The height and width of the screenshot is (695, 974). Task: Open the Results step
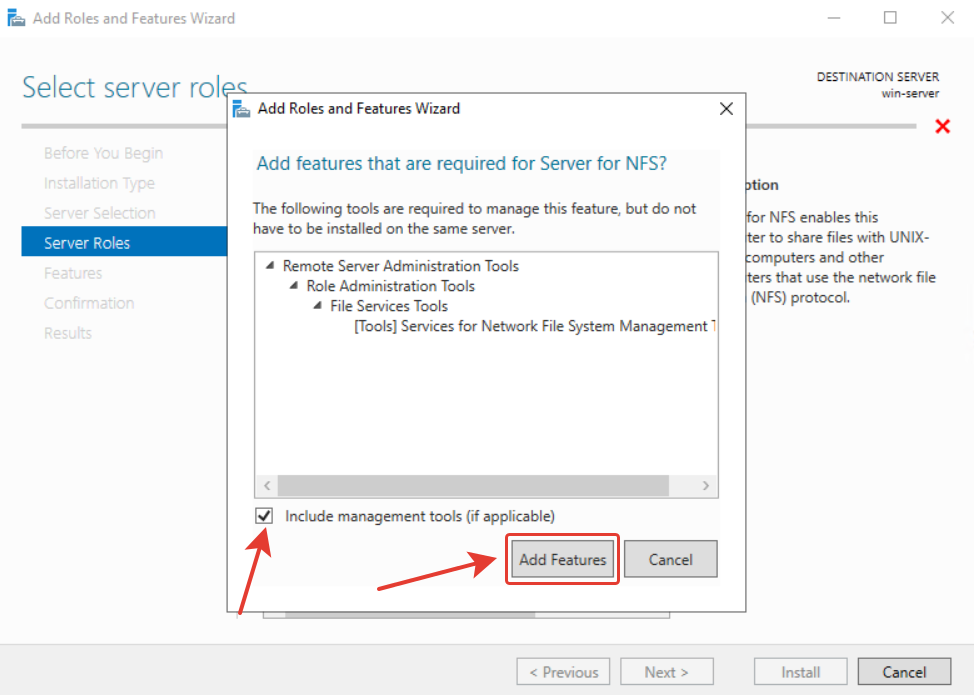[68, 332]
